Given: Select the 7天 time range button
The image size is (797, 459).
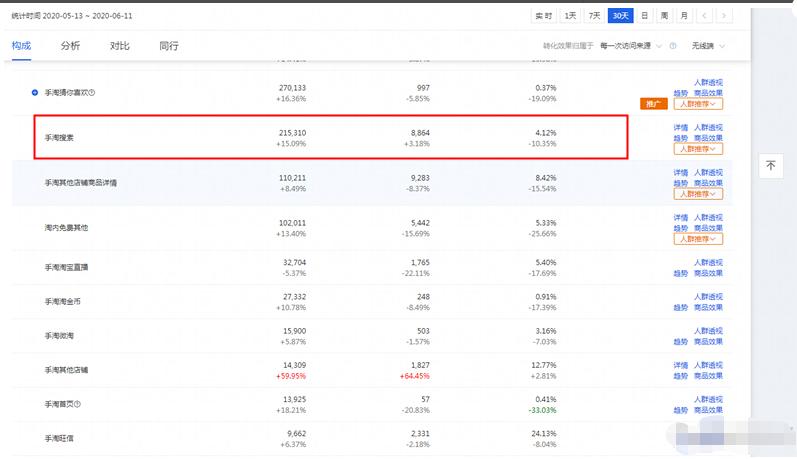Looking at the screenshot, I should coord(594,16).
